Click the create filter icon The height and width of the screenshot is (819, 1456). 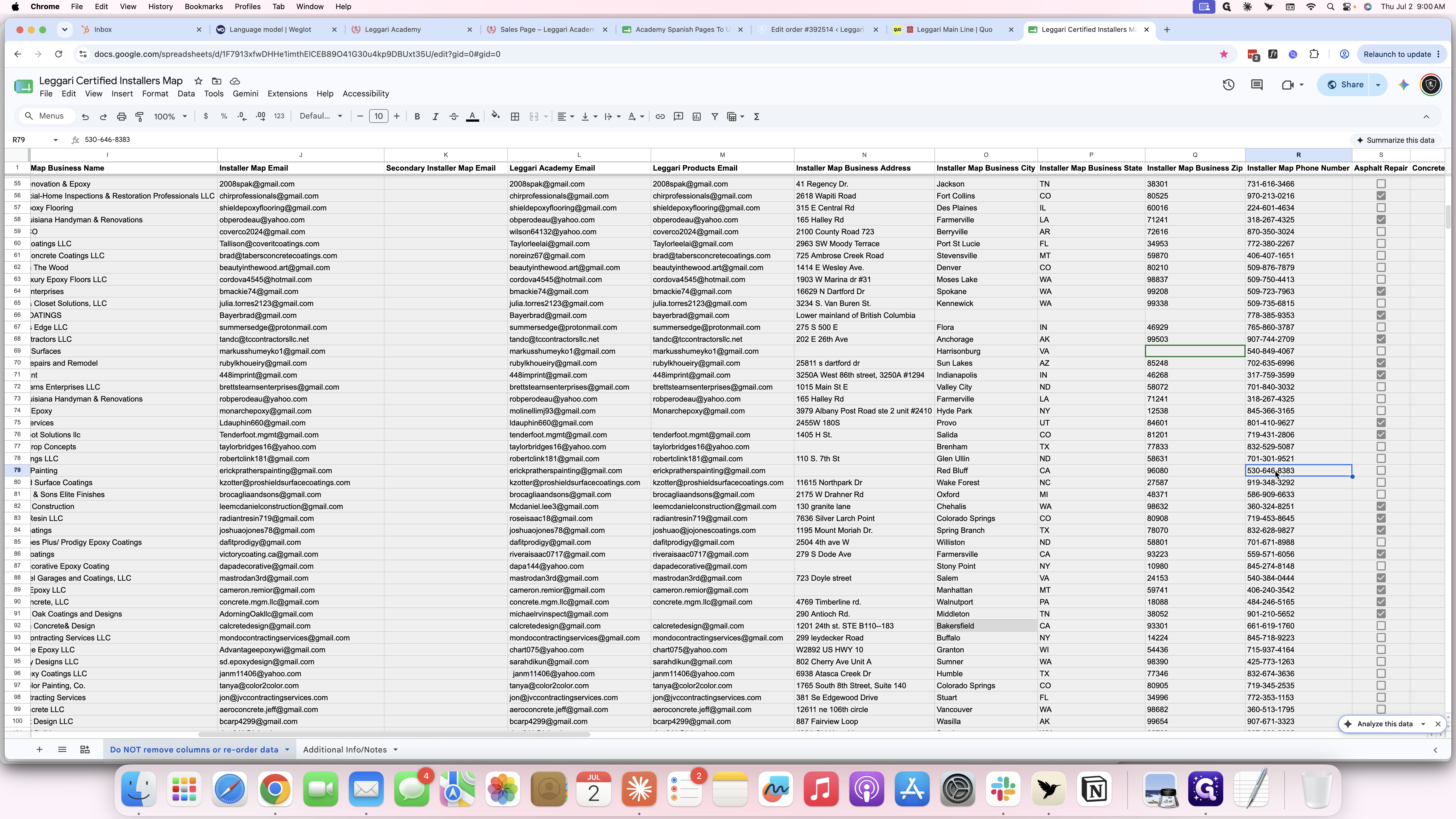714,116
